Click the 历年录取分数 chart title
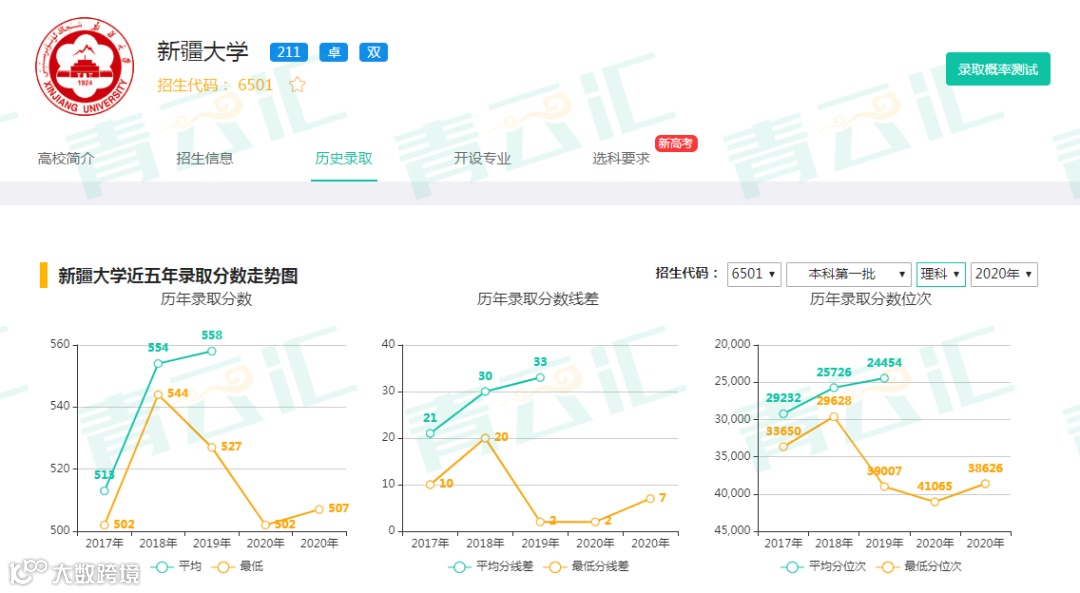 [206, 299]
